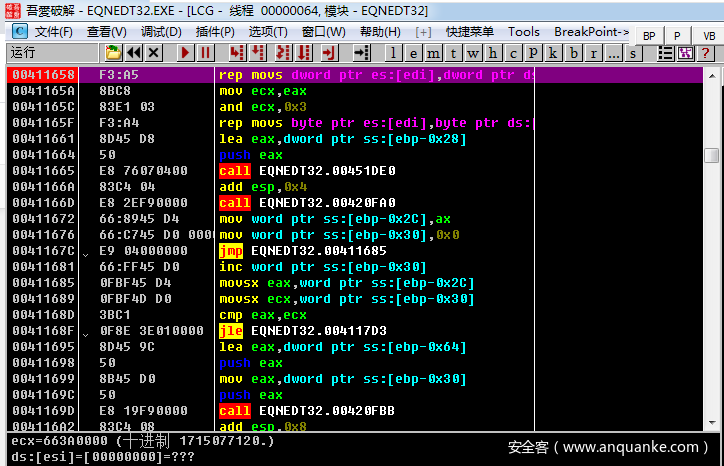This screenshot has width=724, height=466.
Task: Pause execution with the red pause icon
Action: (x=205, y=52)
